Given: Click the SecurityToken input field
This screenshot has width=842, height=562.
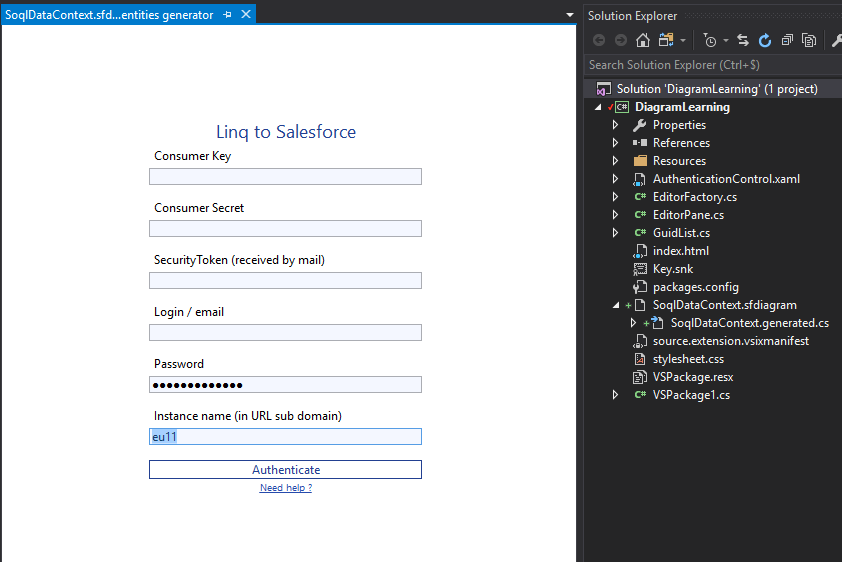Looking at the screenshot, I should [x=285, y=281].
